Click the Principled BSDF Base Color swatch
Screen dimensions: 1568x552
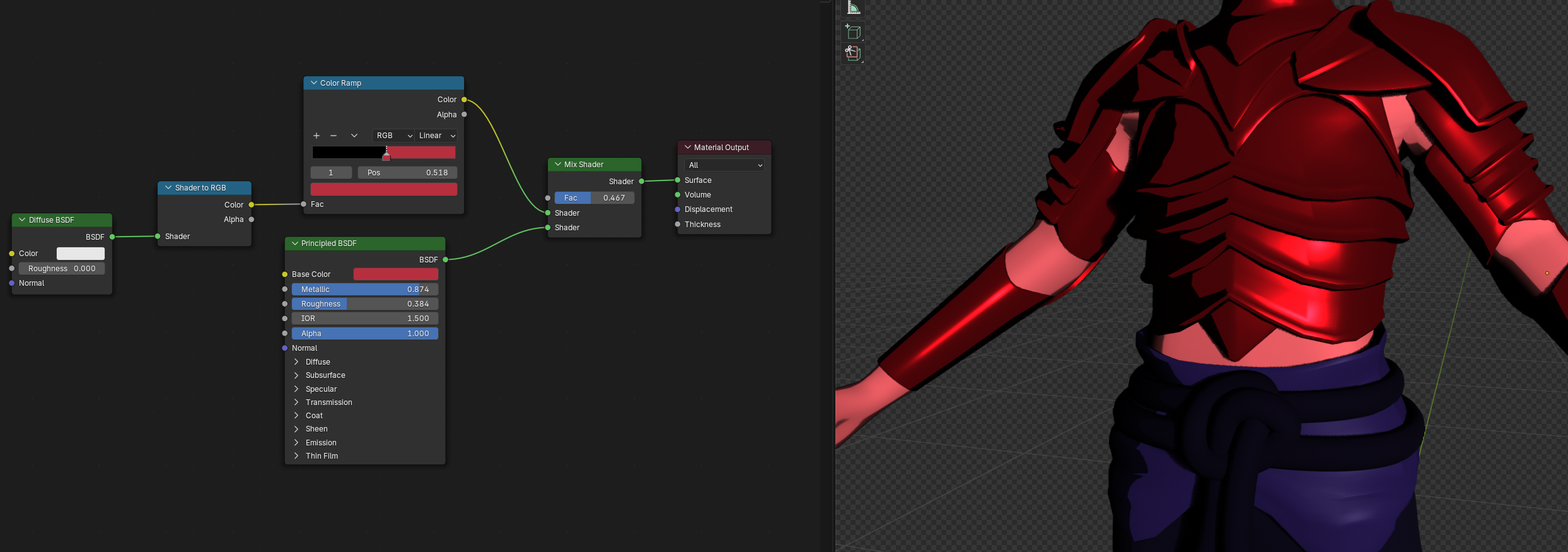[396, 274]
